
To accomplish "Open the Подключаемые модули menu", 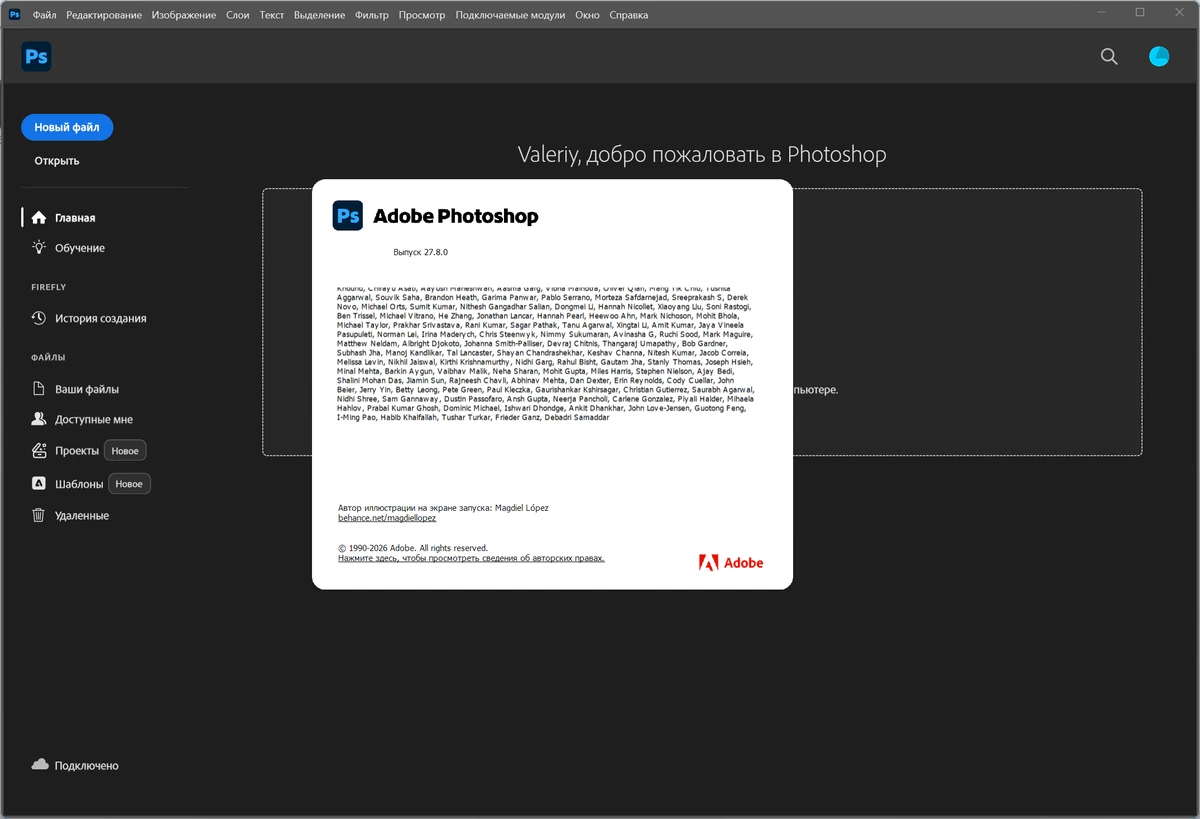I will coord(510,15).
